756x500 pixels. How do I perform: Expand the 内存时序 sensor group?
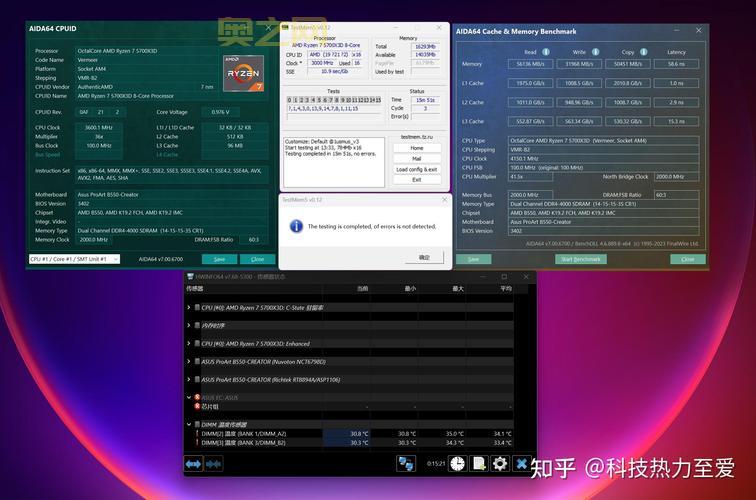click(x=189, y=325)
